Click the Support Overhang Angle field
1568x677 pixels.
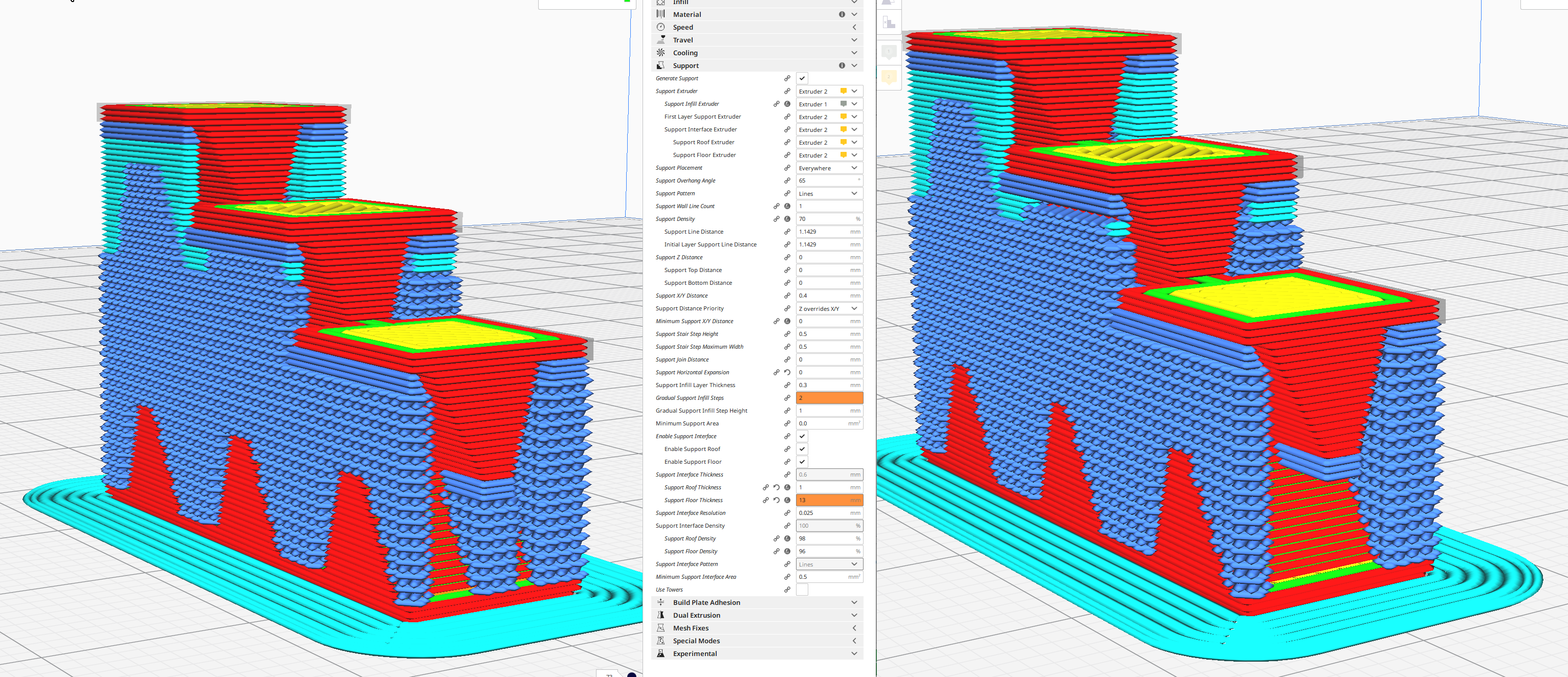[825, 180]
